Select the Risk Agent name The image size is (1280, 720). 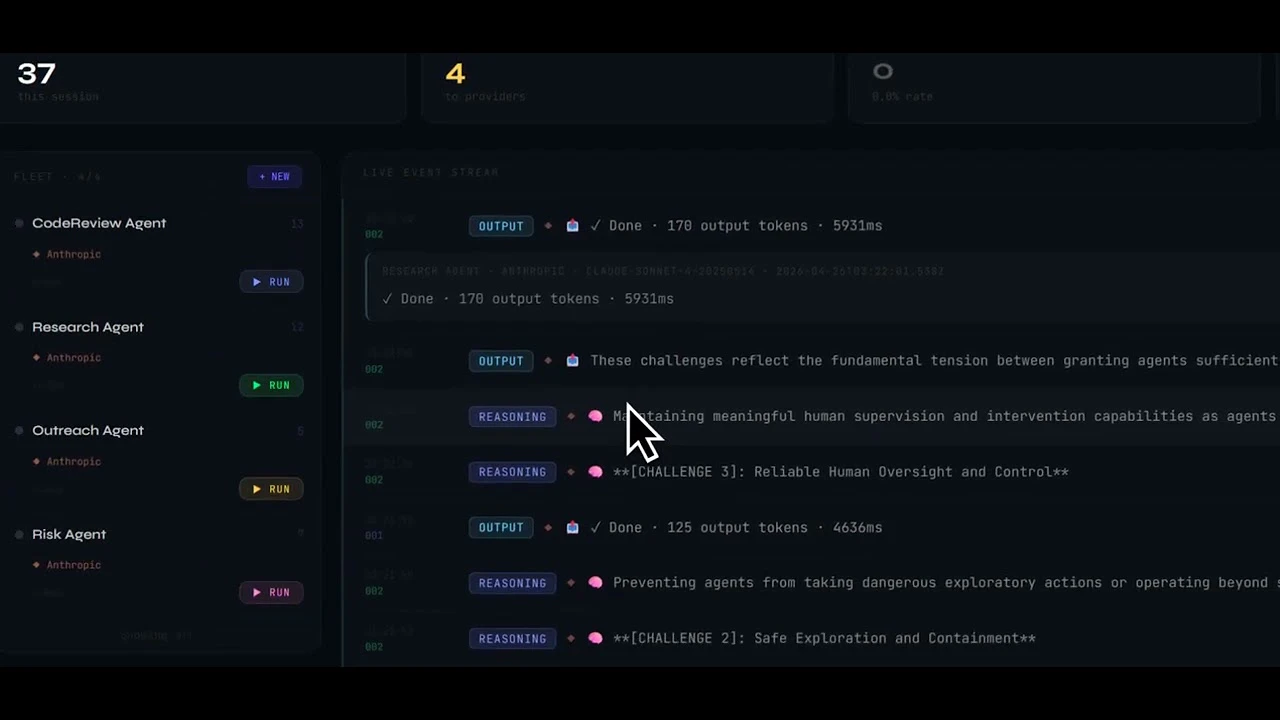[x=69, y=534]
